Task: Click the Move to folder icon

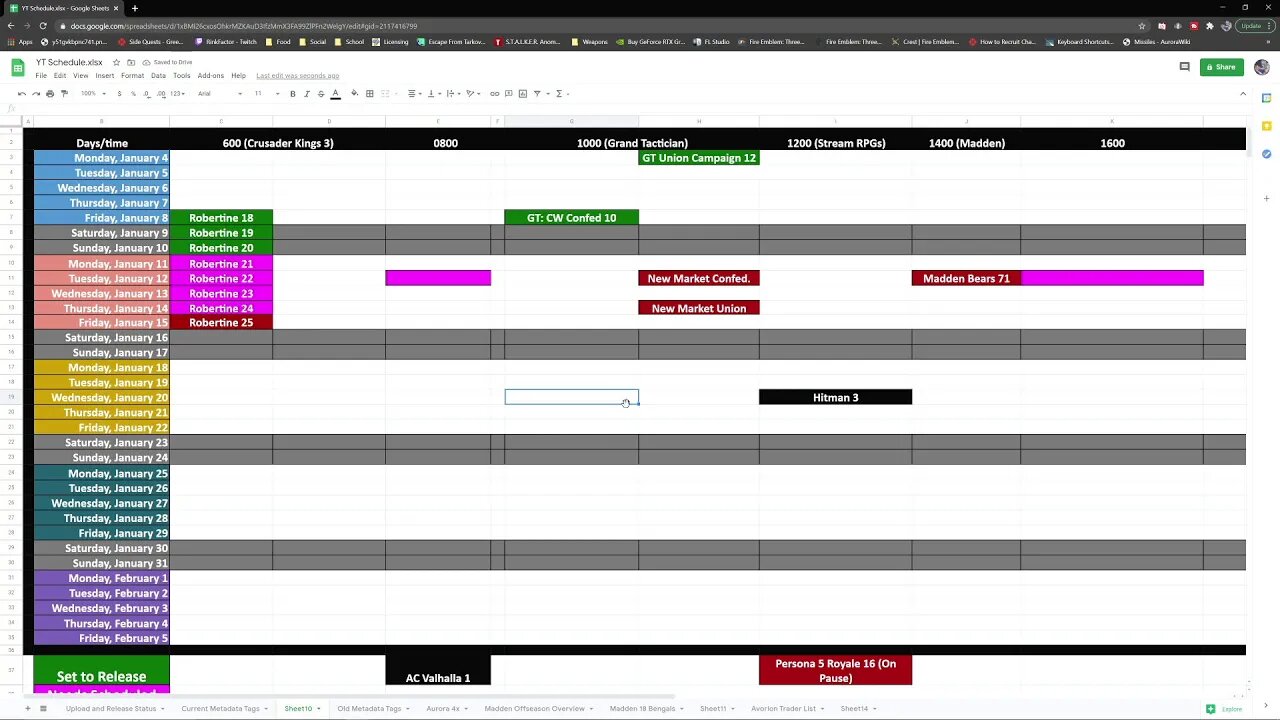Action: (130, 62)
